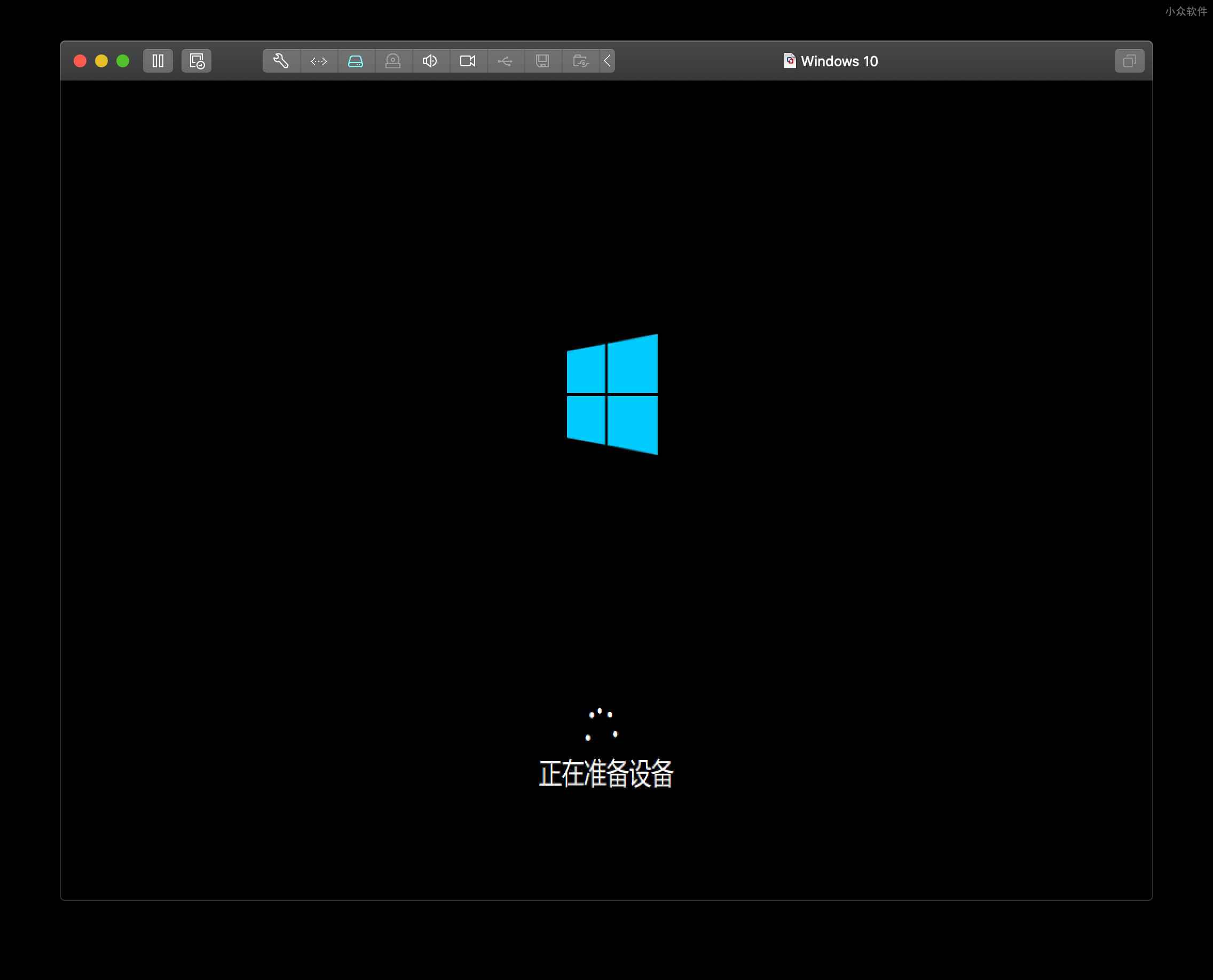Click the CD/DVD drive icon
The height and width of the screenshot is (980, 1213).
coord(393,61)
